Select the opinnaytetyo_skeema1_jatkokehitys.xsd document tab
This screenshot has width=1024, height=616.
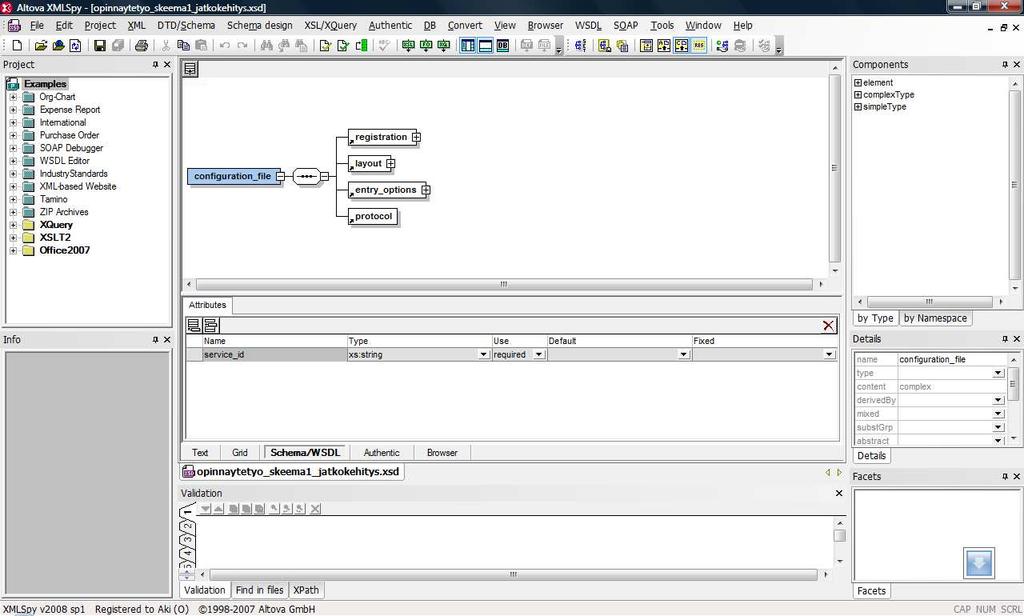pyautogui.click(x=292, y=472)
